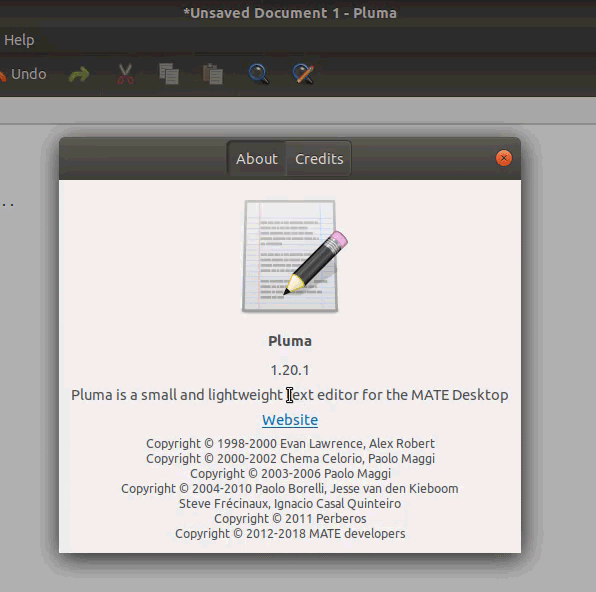Click 'Copyright © 2000-2002 Chema Celorio, Paolo Maggi'
Viewport: 596px width, 592px height.
click(290, 458)
